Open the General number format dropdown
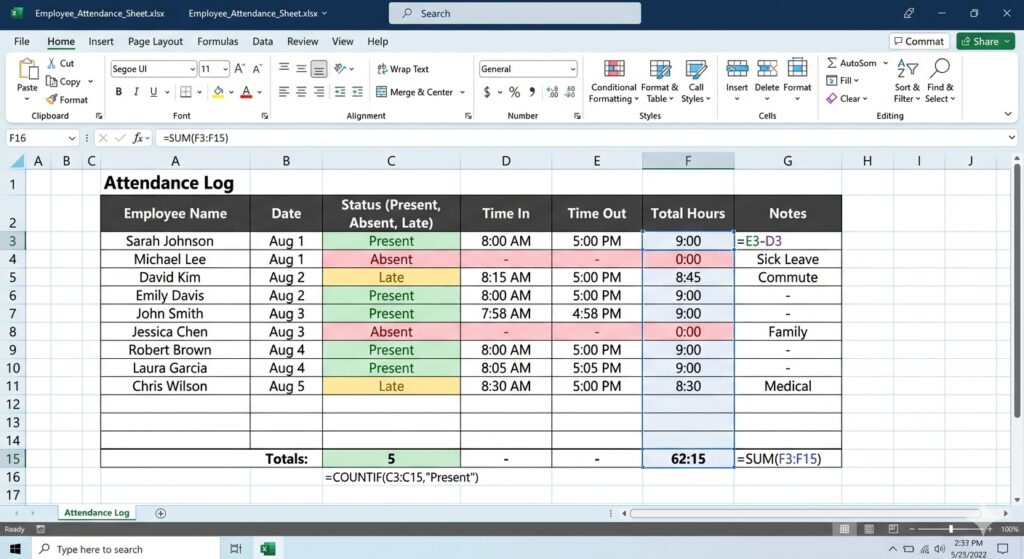The image size is (1024, 559). coord(572,69)
